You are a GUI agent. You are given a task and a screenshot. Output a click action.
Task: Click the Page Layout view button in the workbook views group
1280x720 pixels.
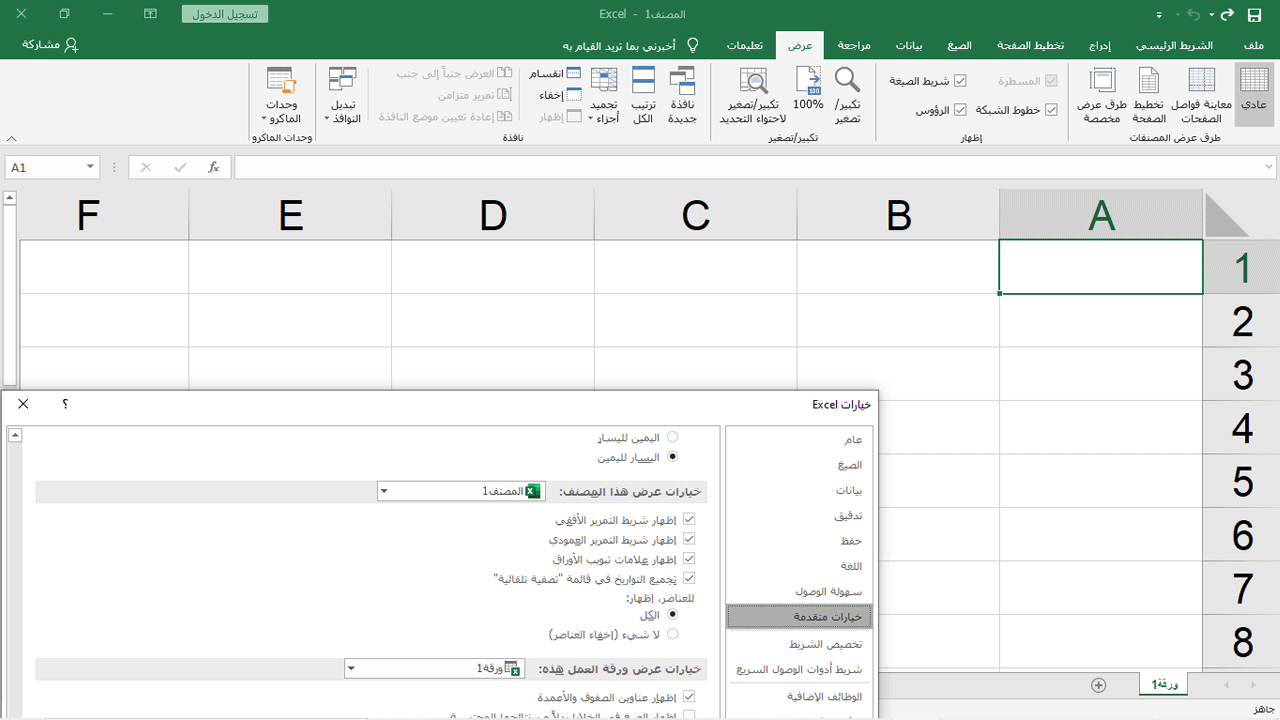1149,95
